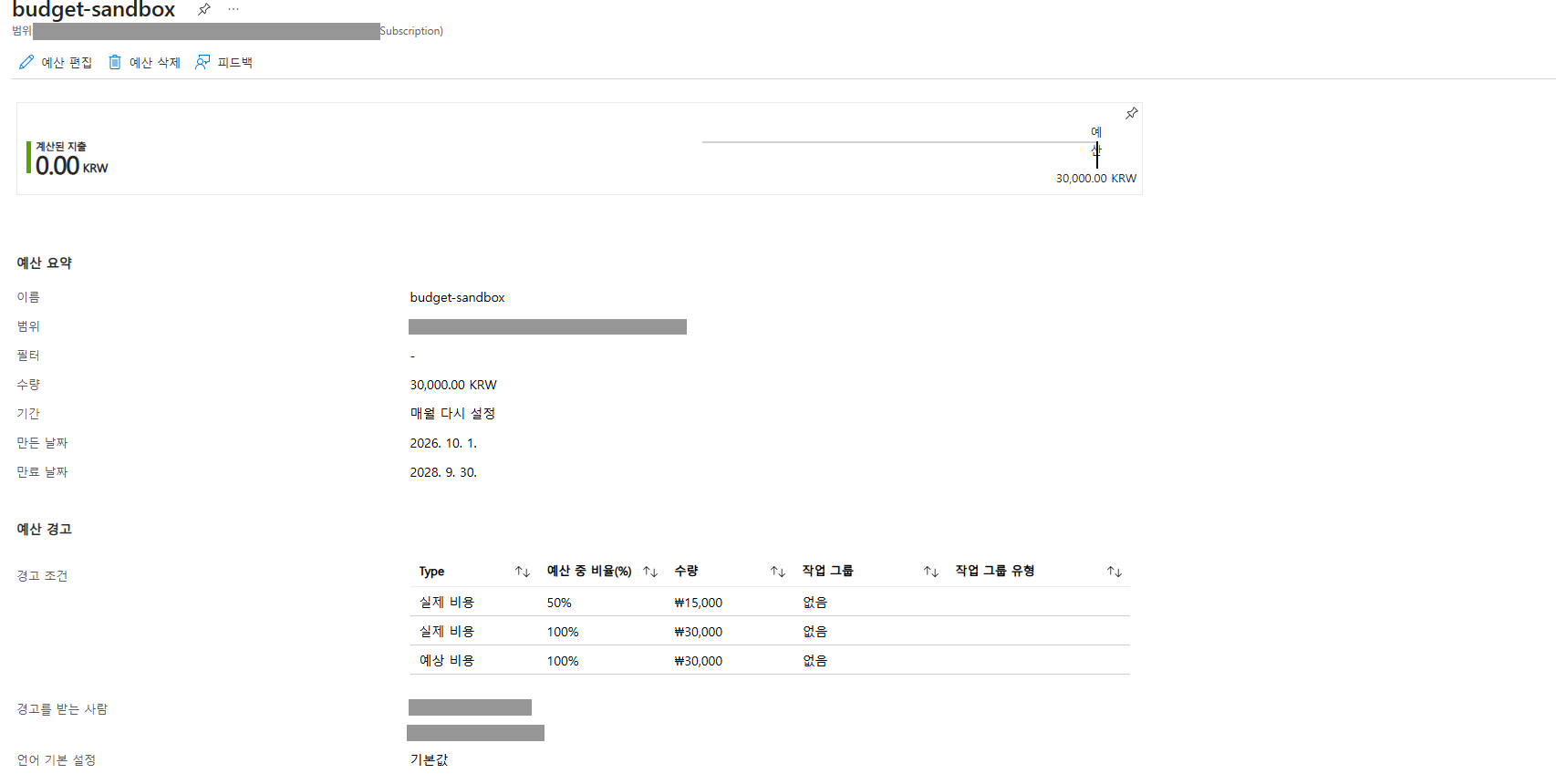
Task: Click the Type column header
Action: pyautogui.click(x=431, y=572)
